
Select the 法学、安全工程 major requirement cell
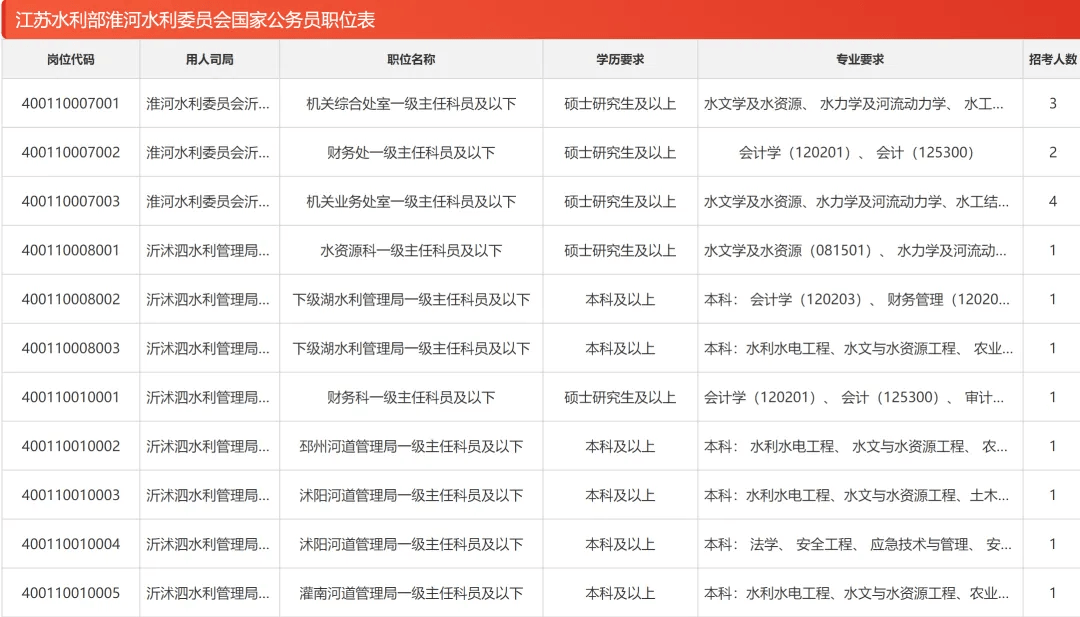click(x=860, y=544)
